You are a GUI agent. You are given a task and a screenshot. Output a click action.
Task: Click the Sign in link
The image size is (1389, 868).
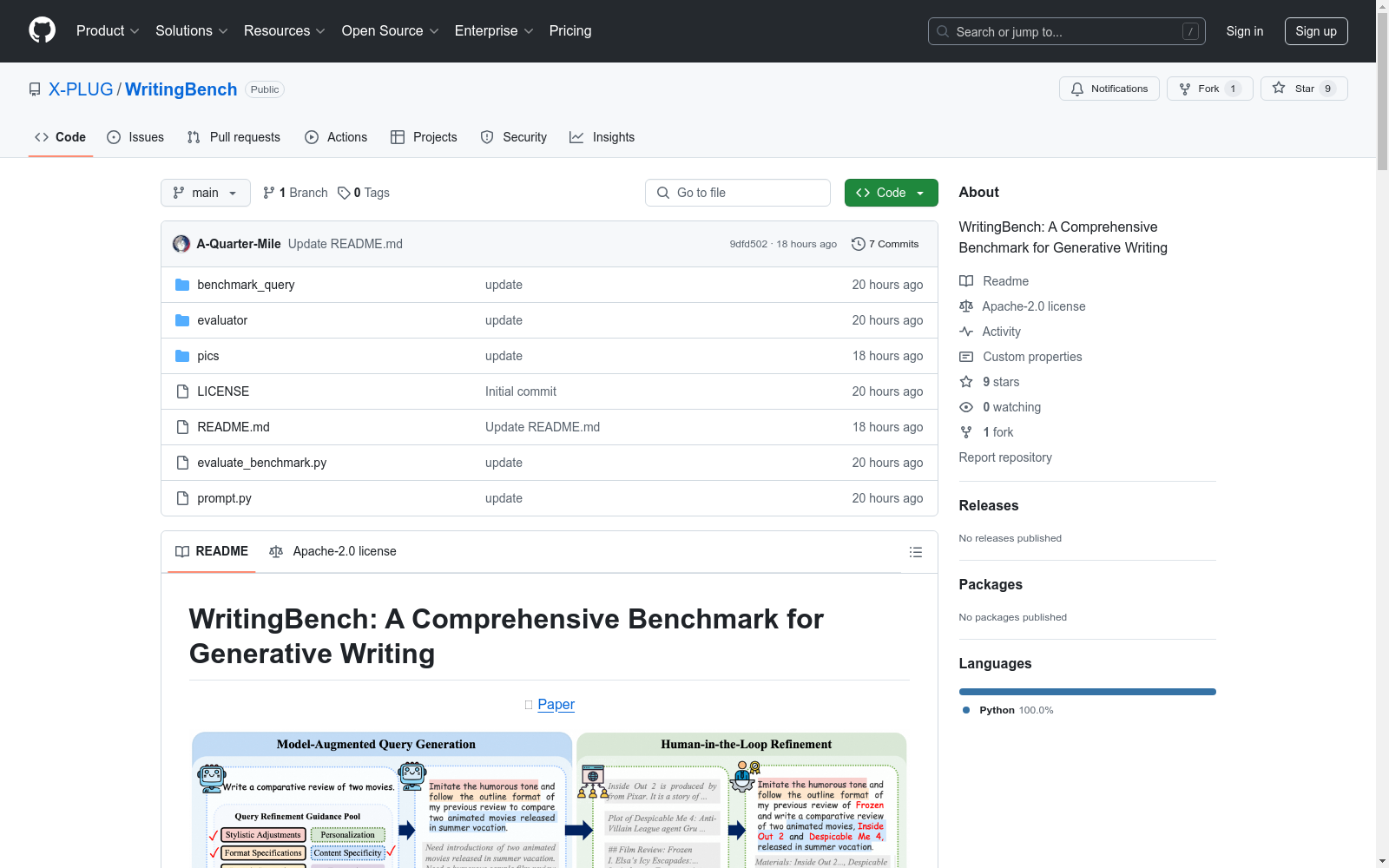(x=1244, y=31)
